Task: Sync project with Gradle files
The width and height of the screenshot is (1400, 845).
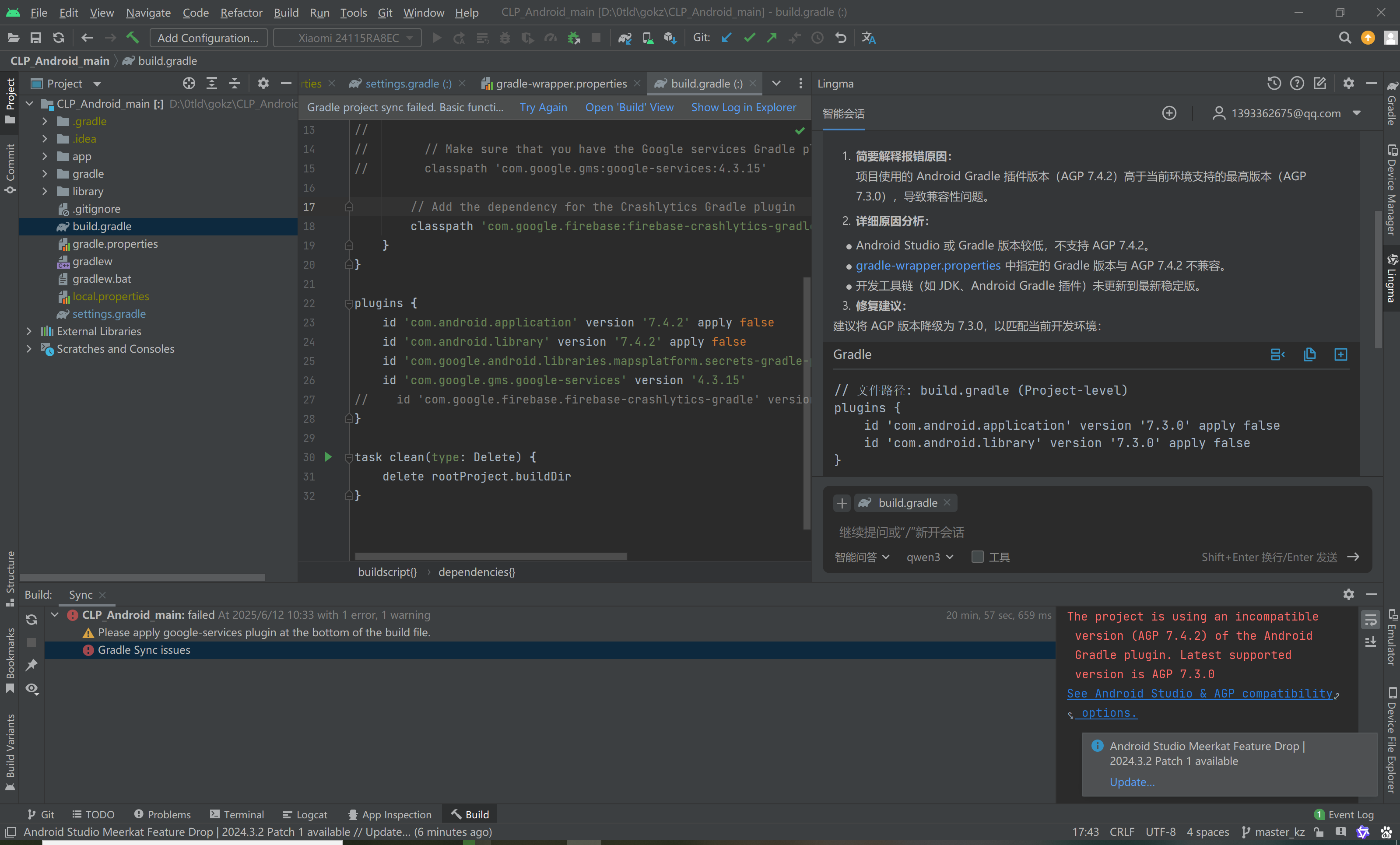Action: [625, 38]
